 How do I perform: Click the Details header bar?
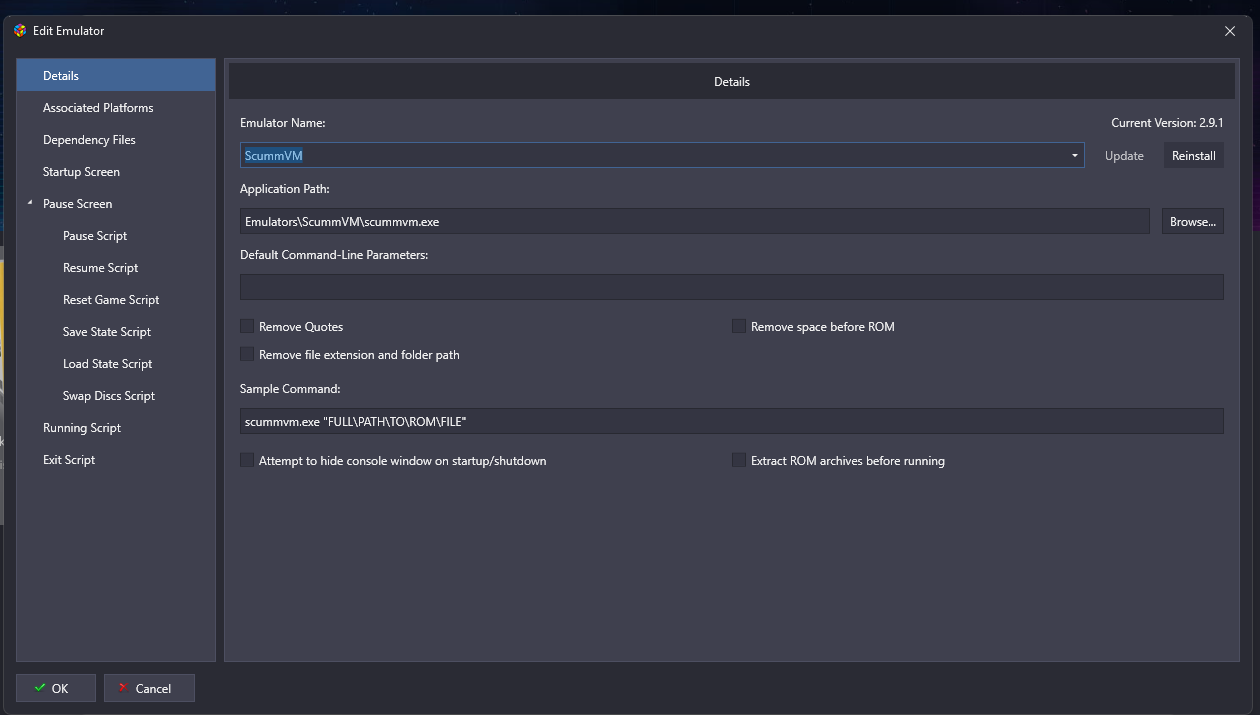click(732, 82)
